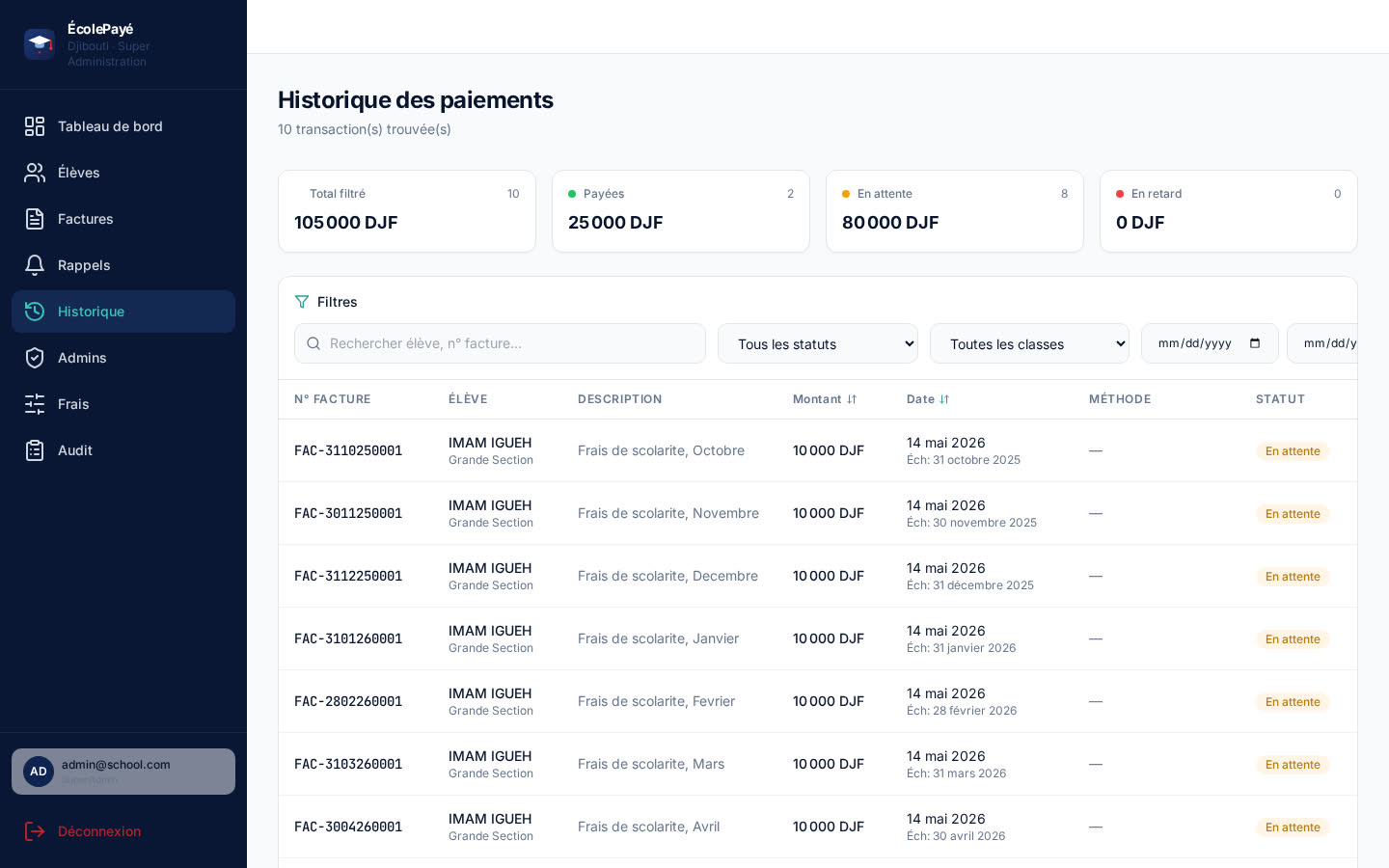1389x868 pixels.
Task: Expand the Toutes les classes dropdown
Action: (1029, 343)
